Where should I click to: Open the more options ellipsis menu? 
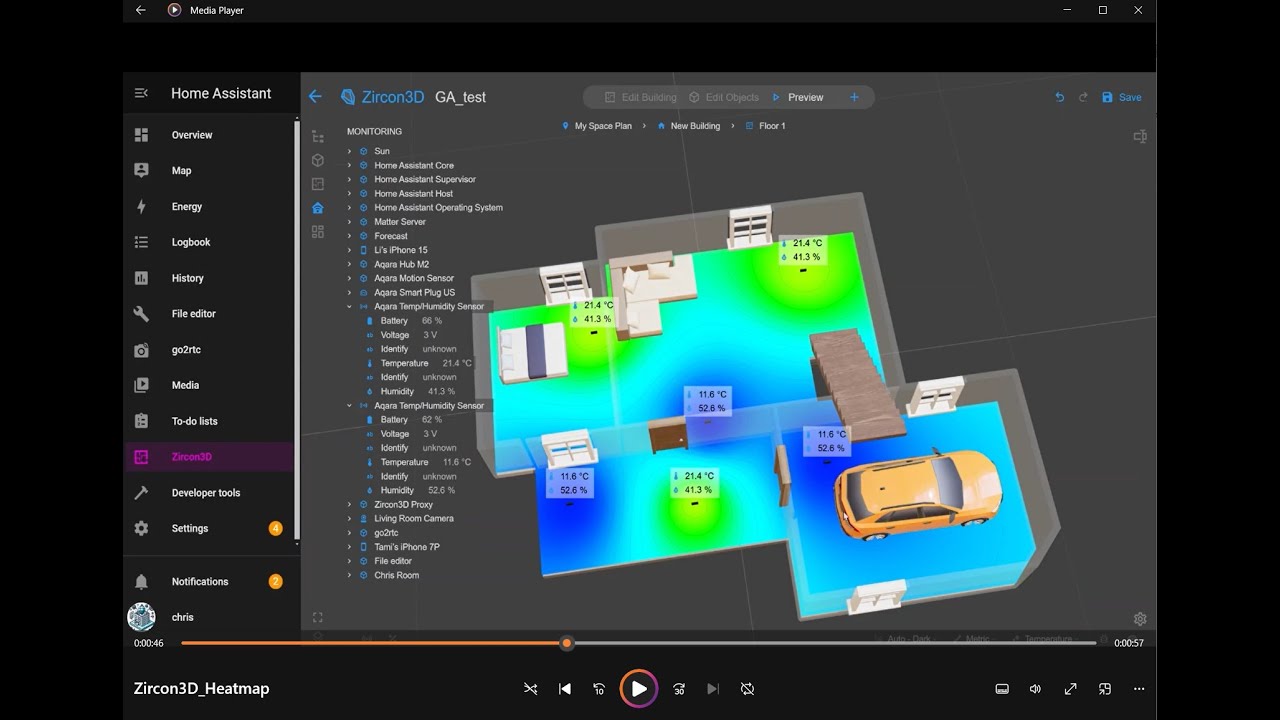1139,688
